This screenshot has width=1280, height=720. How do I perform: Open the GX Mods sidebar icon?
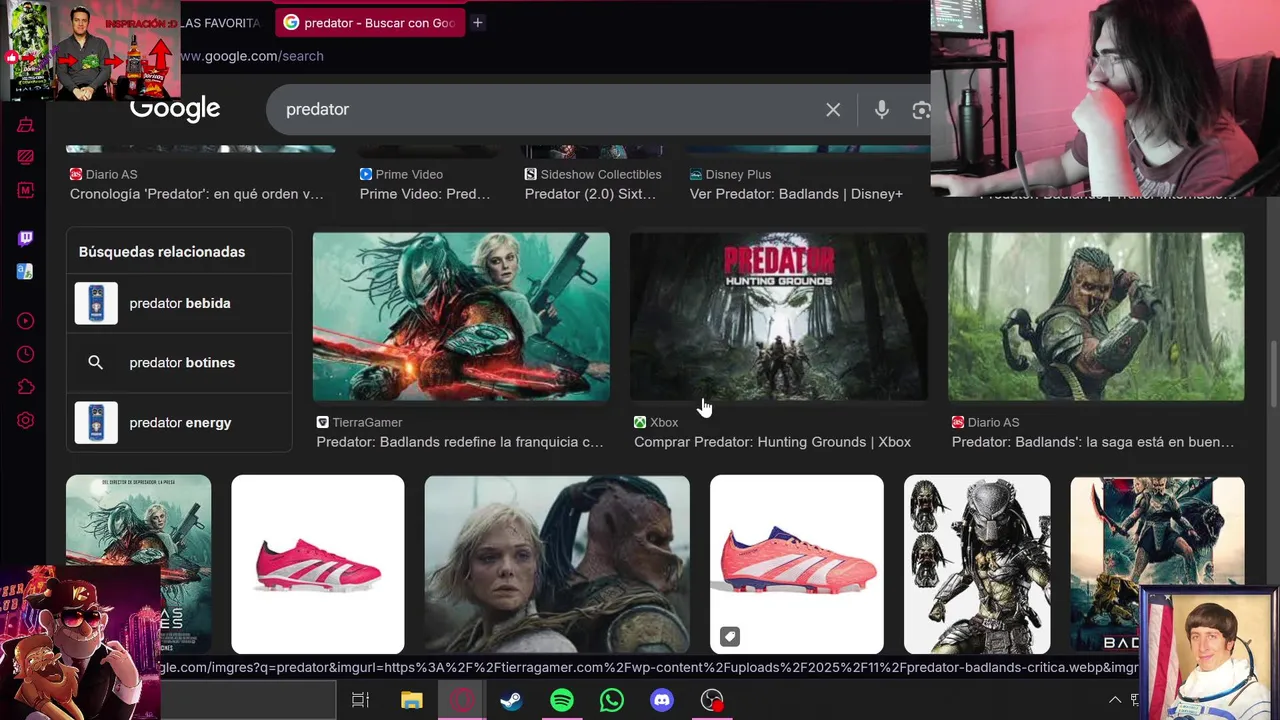click(26, 190)
